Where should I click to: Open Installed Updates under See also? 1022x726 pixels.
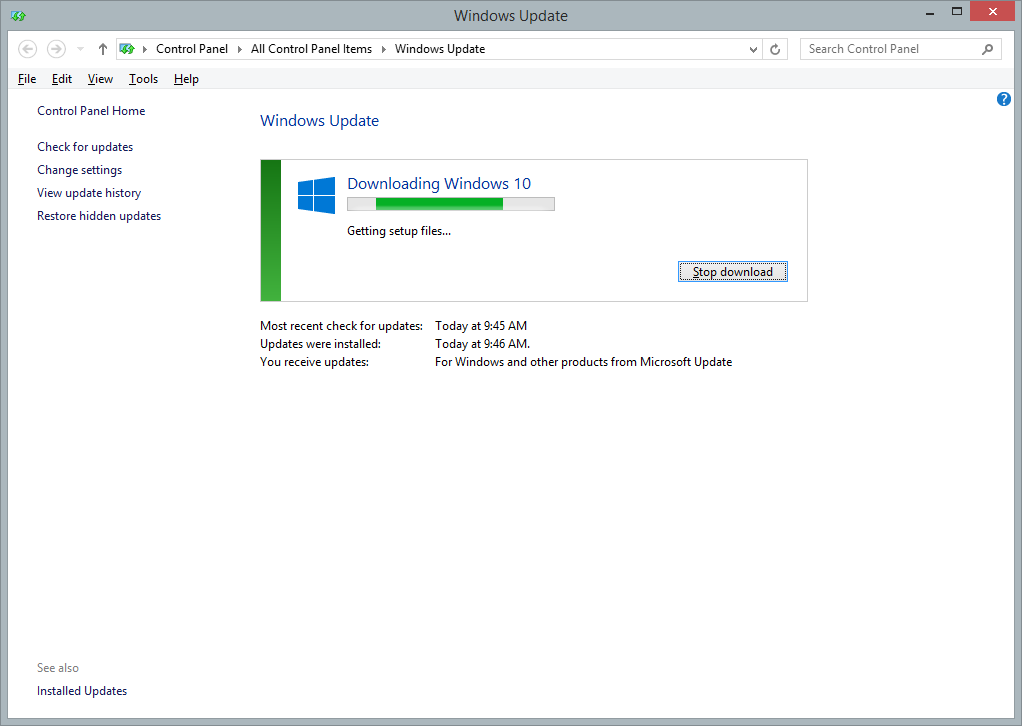click(82, 691)
